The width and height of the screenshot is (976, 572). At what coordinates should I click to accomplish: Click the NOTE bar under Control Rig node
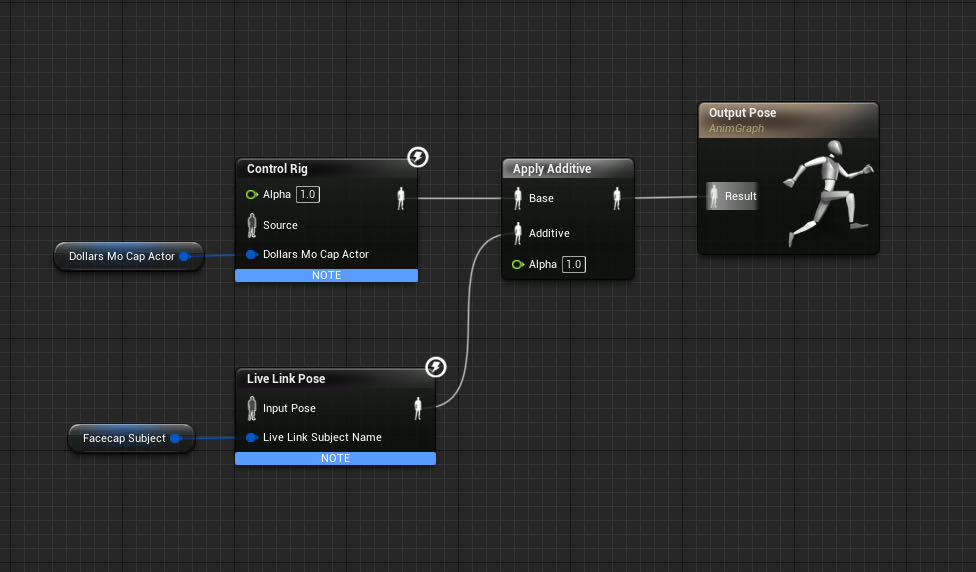(326, 276)
